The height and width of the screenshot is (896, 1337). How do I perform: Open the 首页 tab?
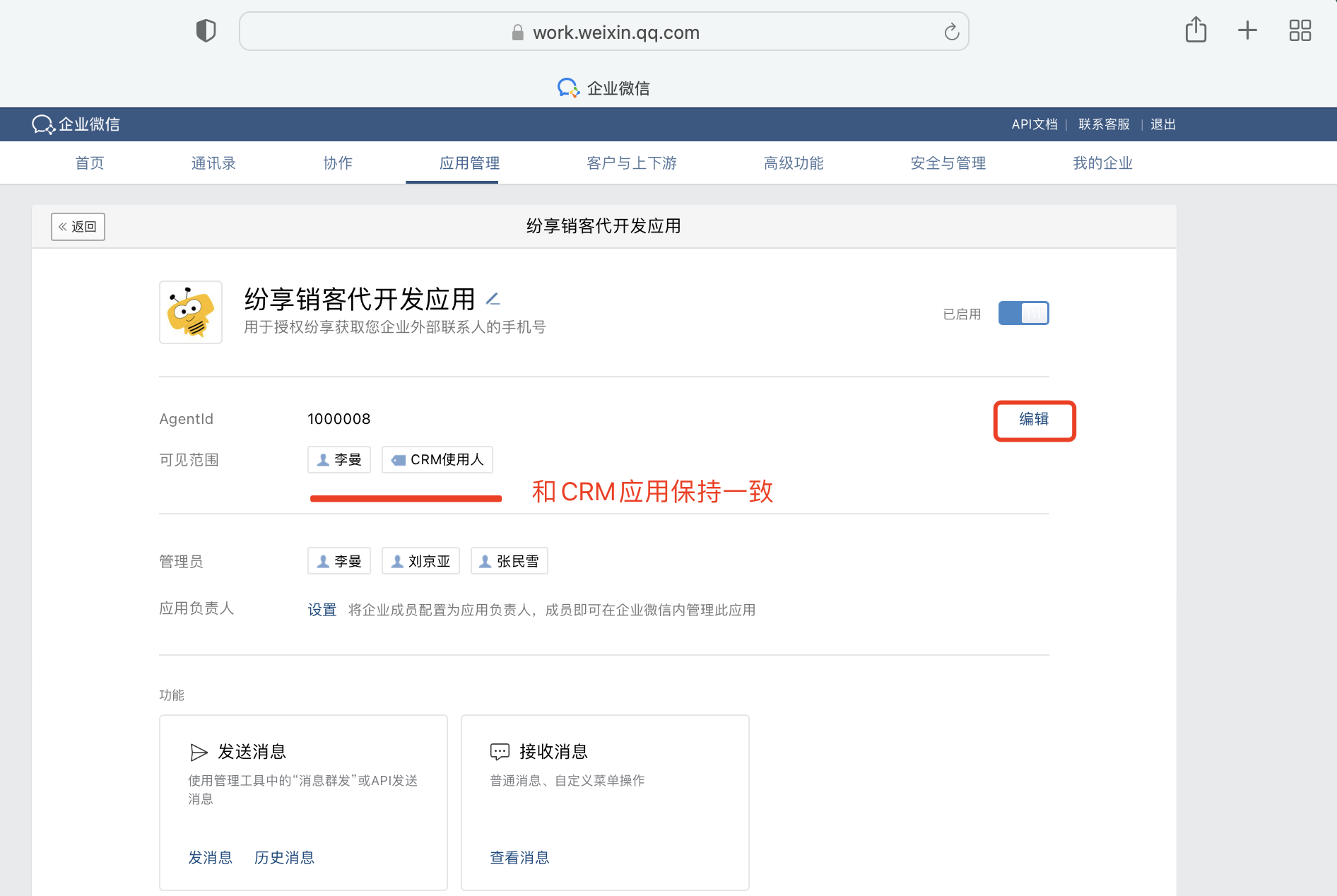click(x=90, y=163)
